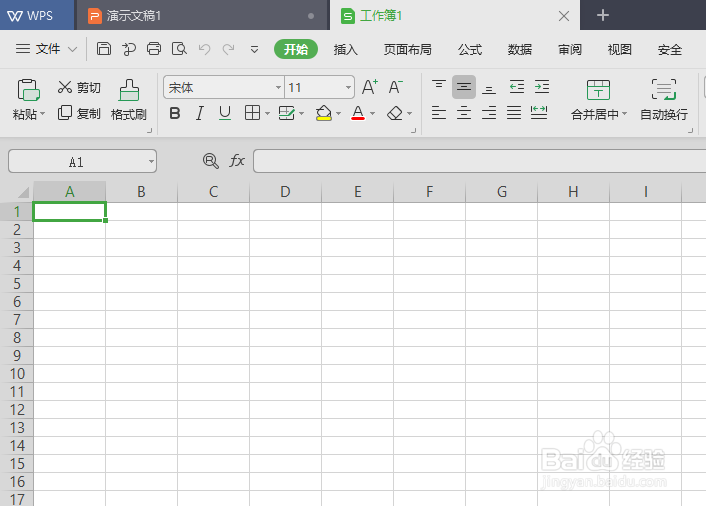This screenshot has height=506, width=706.
Task: Switch to the 页面布局 ribbon tab
Action: coord(407,49)
